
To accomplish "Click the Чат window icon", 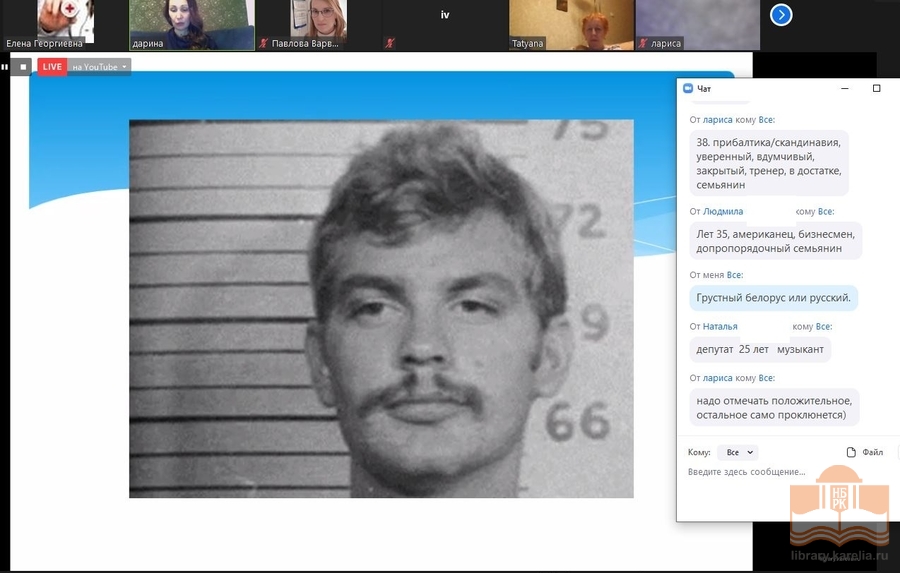I will 688,88.
